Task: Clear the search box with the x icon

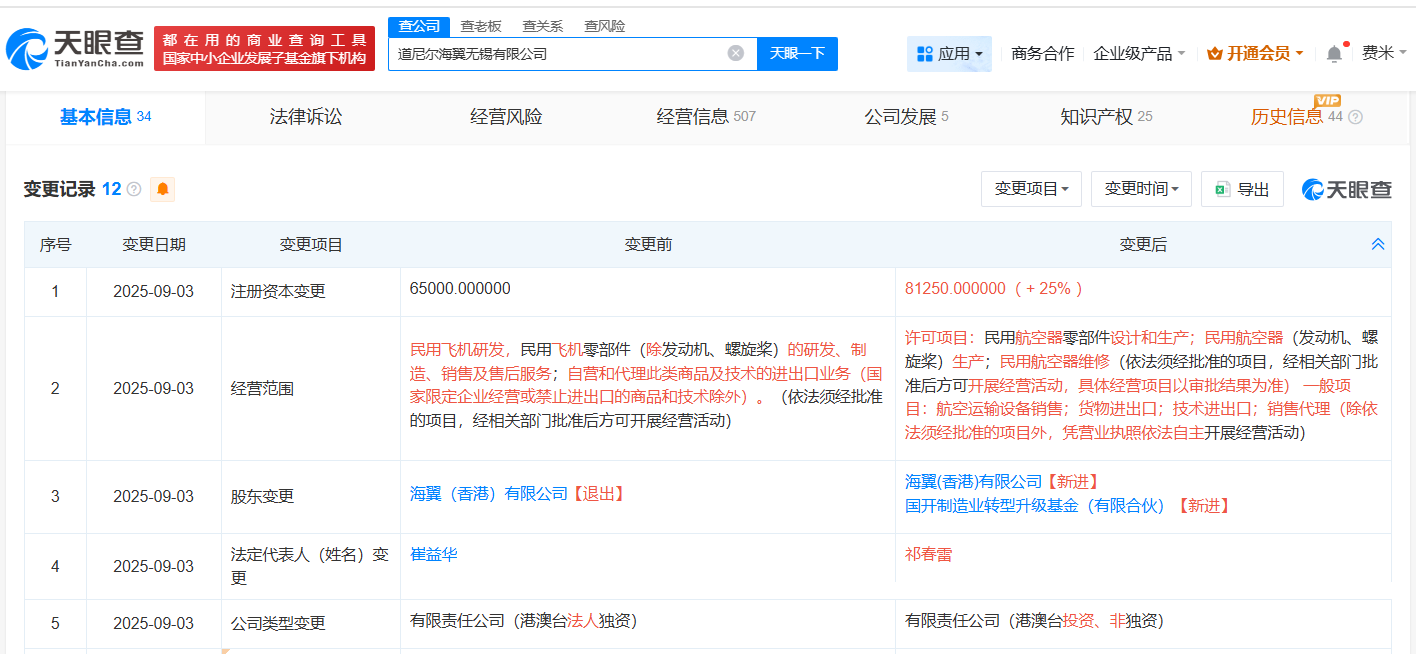Action: [x=737, y=54]
